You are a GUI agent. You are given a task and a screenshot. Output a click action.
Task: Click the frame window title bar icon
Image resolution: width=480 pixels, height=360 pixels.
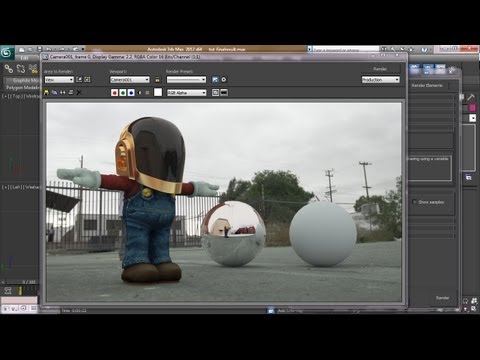pyautogui.click(x=46, y=57)
